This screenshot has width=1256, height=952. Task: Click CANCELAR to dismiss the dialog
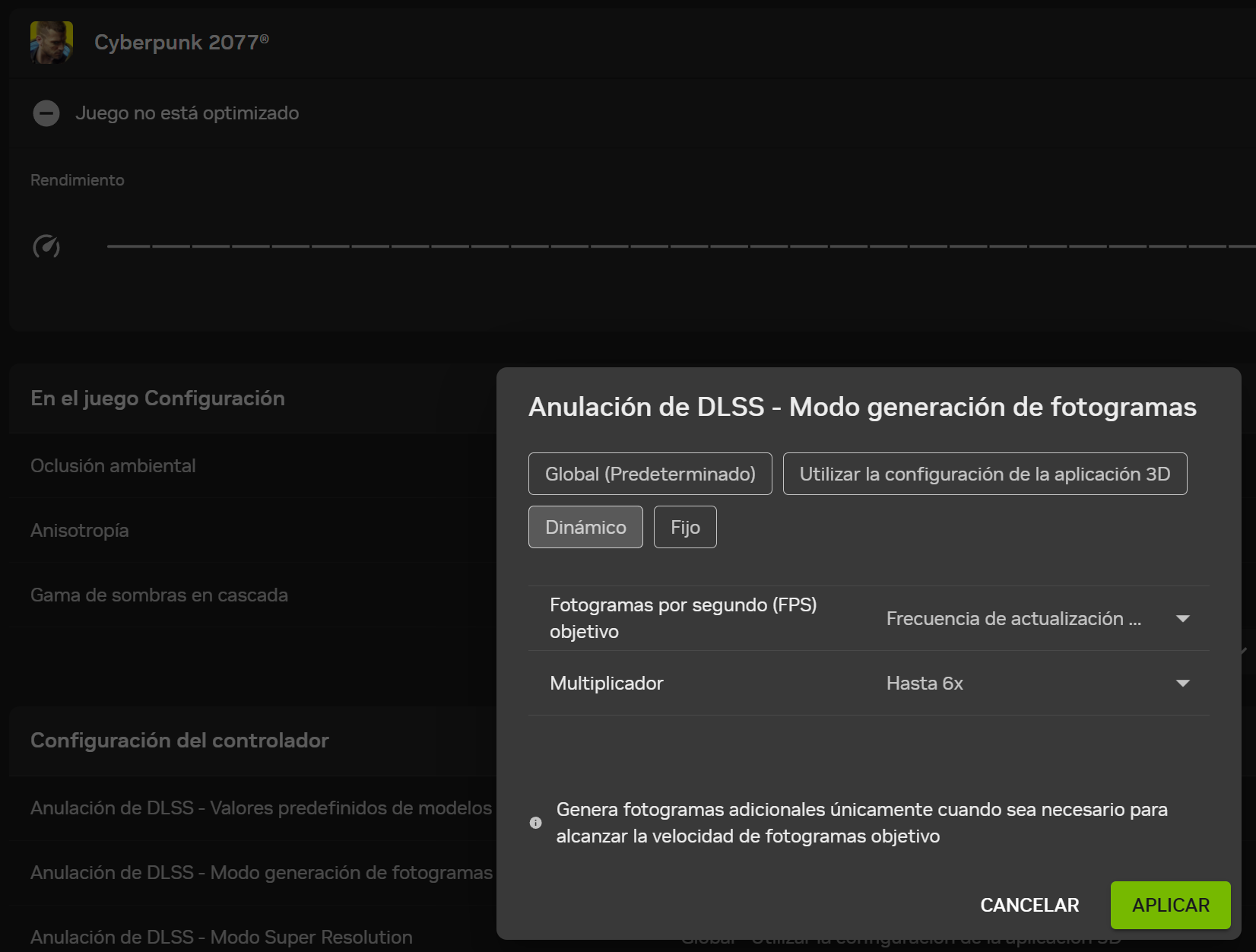[1029, 905]
